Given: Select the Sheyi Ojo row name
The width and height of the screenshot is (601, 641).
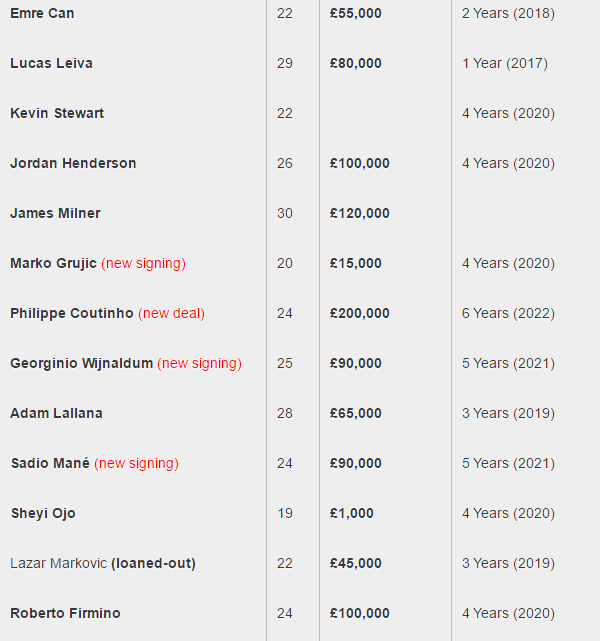Looking at the screenshot, I should pos(43,513).
